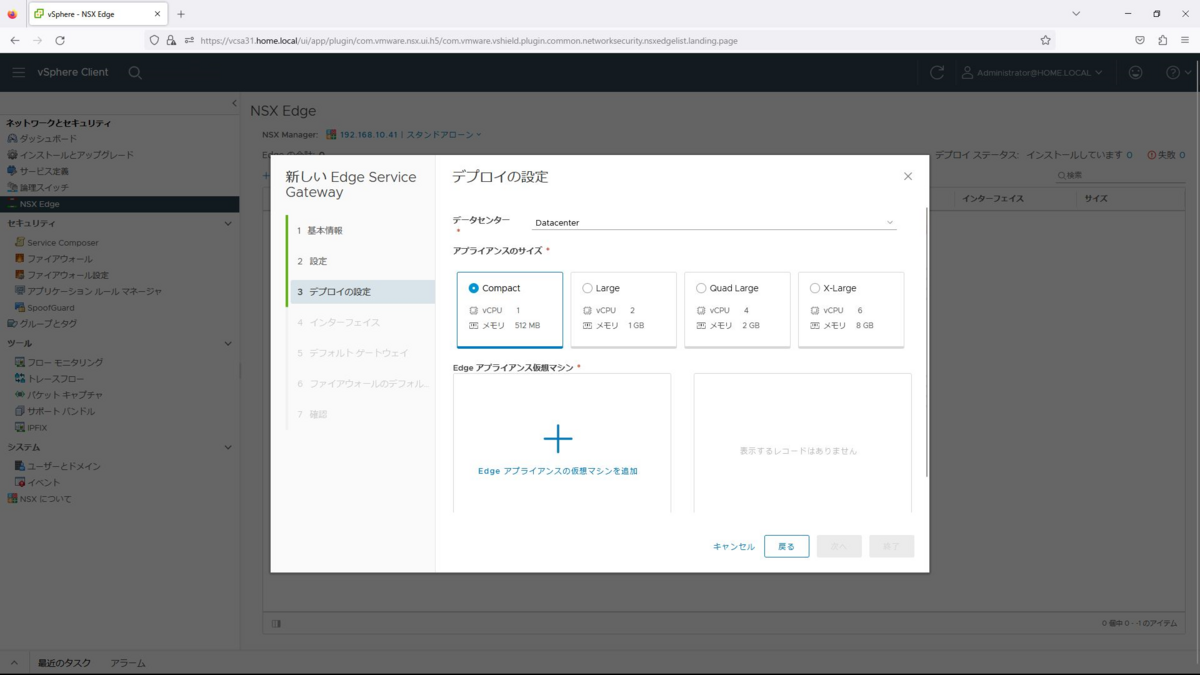
Task: Collapse the ツール section
Action: pyautogui.click(x=228, y=344)
